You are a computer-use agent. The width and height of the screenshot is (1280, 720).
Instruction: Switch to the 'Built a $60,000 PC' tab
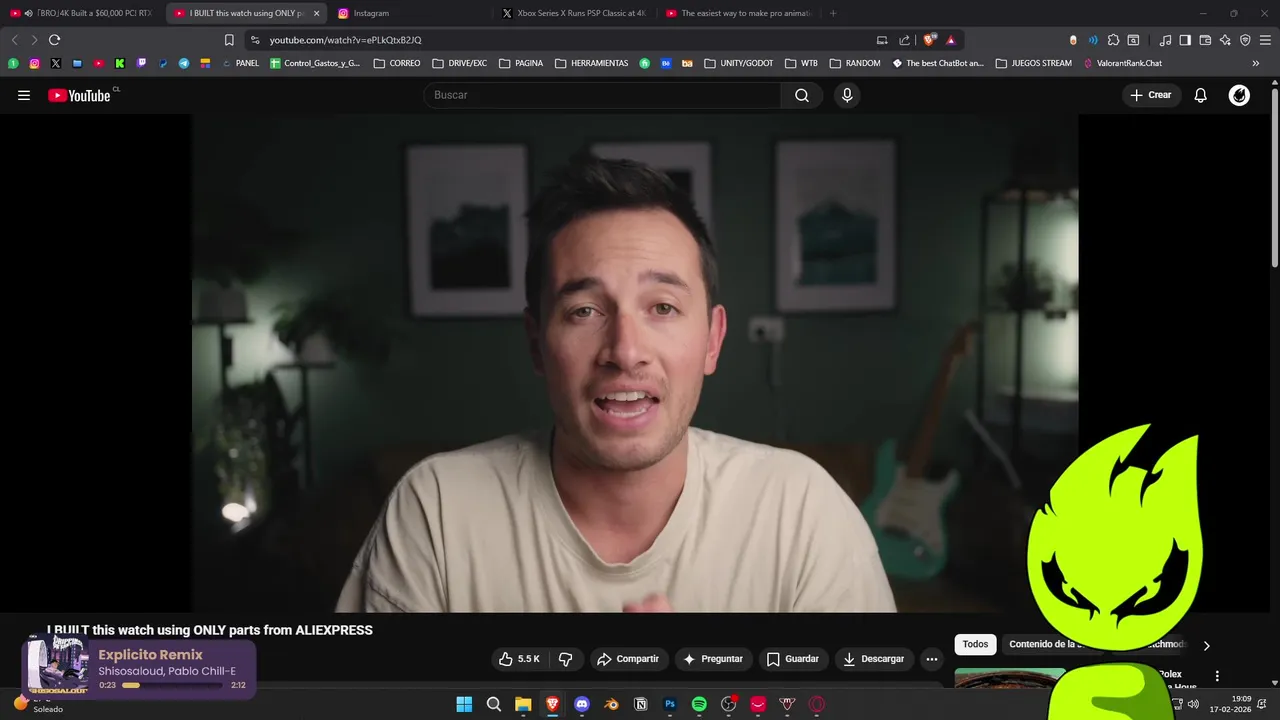[x=84, y=13]
